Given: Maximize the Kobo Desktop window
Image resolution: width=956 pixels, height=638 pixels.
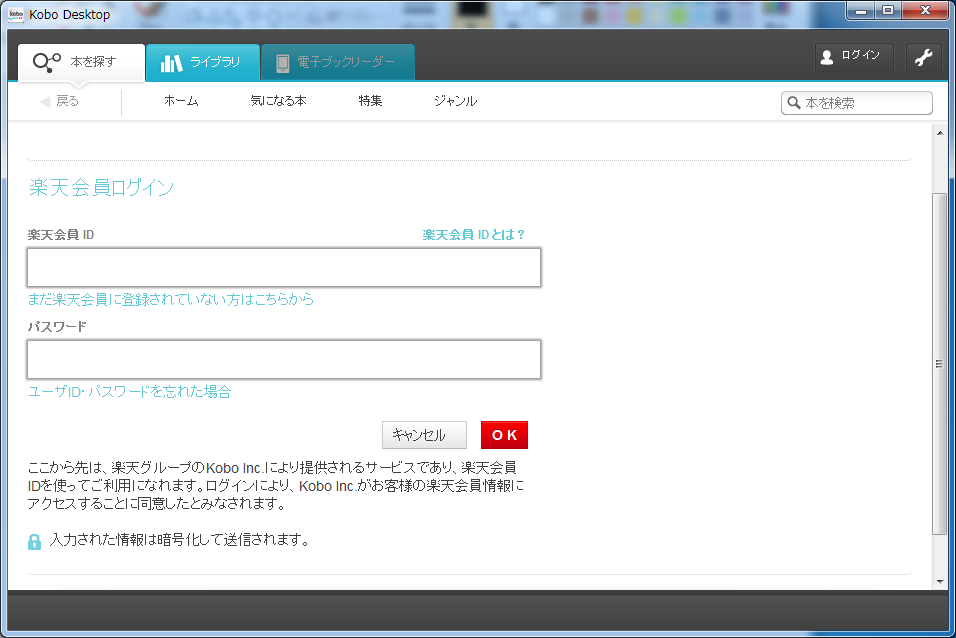Looking at the screenshot, I should pyautogui.click(x=888, y=10).
